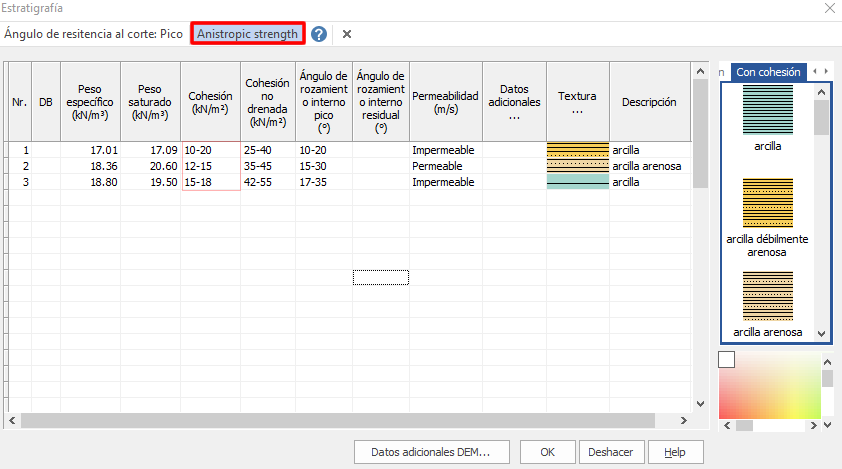Pick the white color swatch box
This screenshot has width=842, height=469.
(x=727, y=359)
